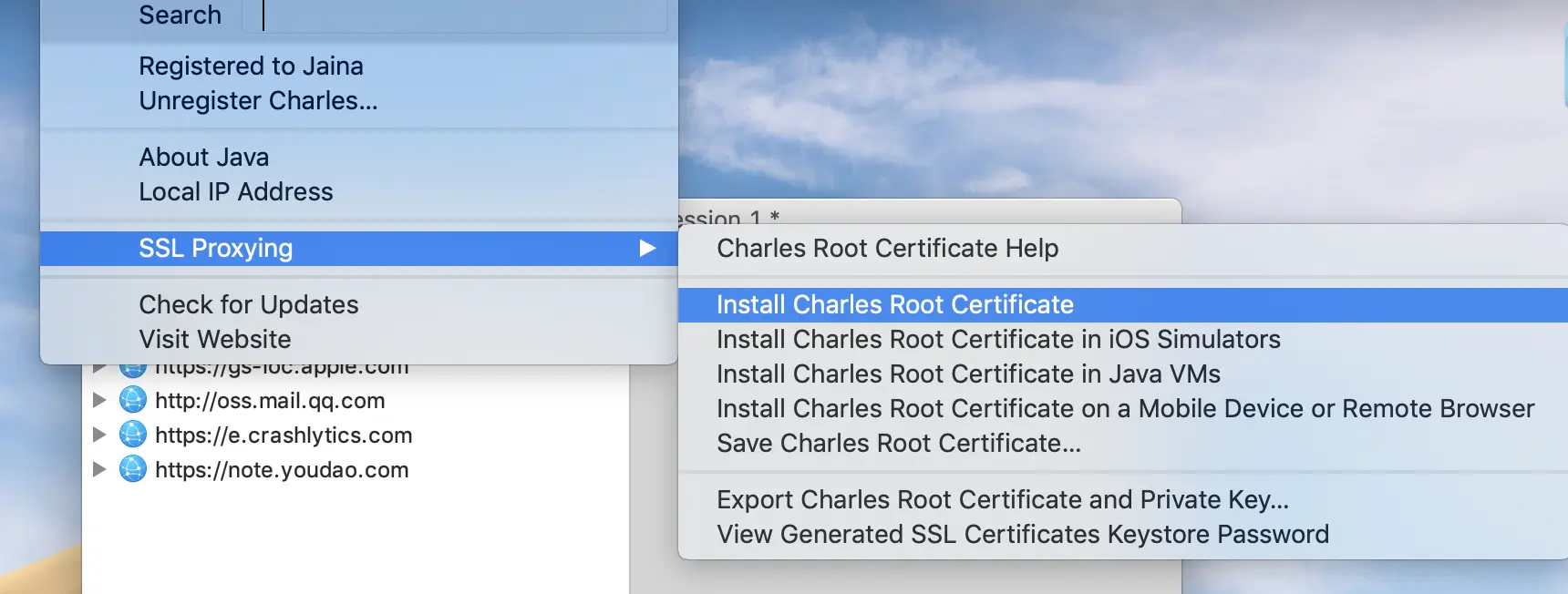The width and height of the screenshot is (1568, 594).
Task: Install certificate on Mobile Device or Remote Browser
Action: 1123,408
